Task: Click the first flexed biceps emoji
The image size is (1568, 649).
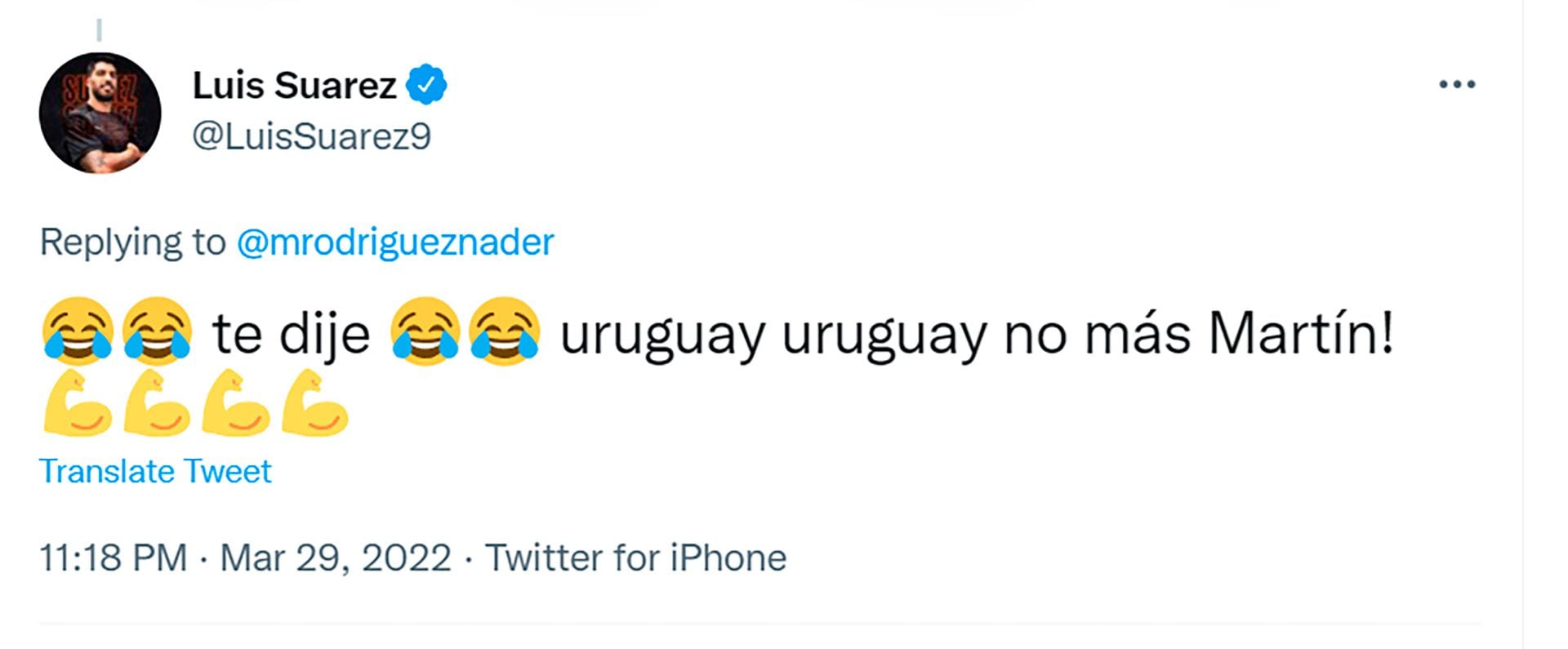Action: click(x=78, y=402)
